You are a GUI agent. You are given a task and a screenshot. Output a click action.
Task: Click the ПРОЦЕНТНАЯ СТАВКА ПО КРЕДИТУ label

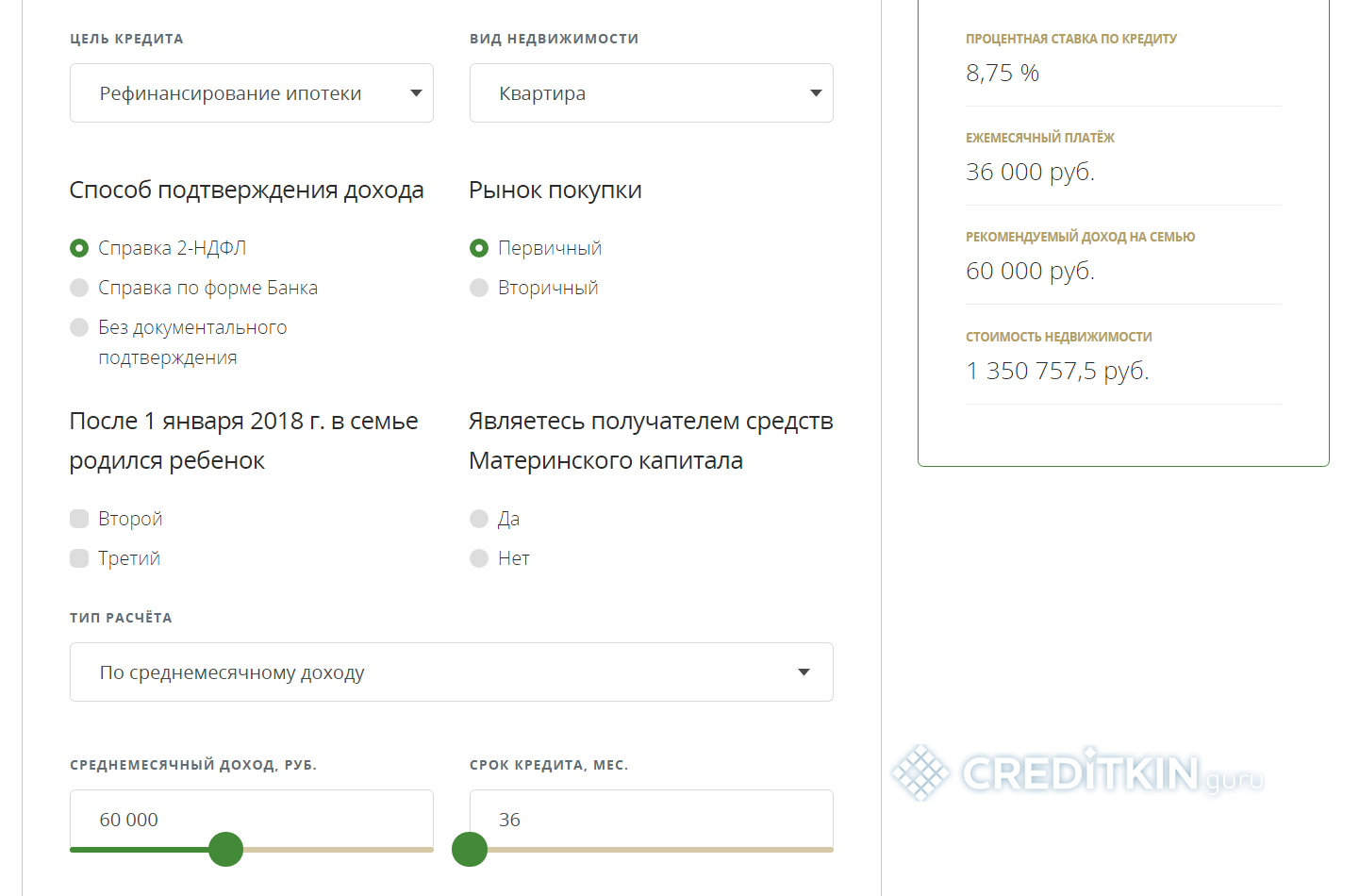(1071, 39)
